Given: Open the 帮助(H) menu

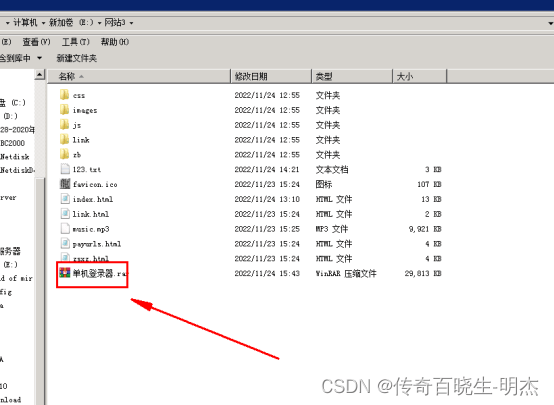Looking at the screenshot, I should click(115, 42).
